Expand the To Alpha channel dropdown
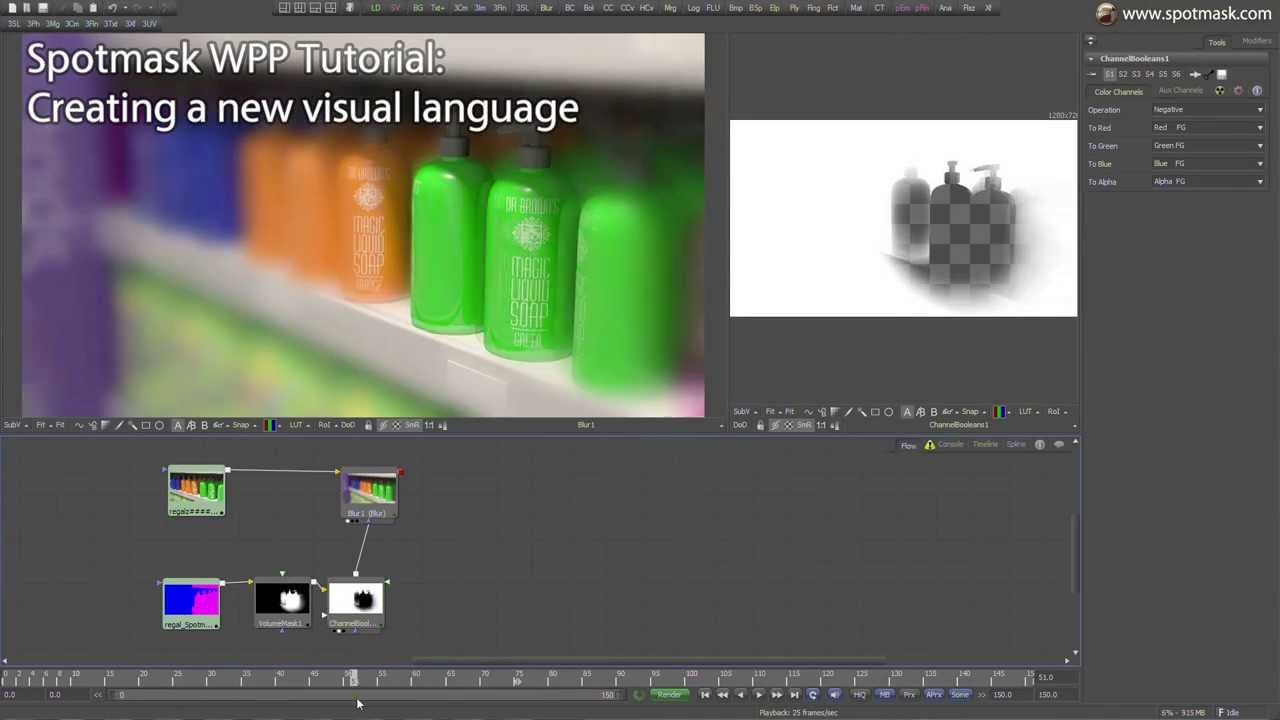This screenshot has width=1280, height=720. 1207,182
